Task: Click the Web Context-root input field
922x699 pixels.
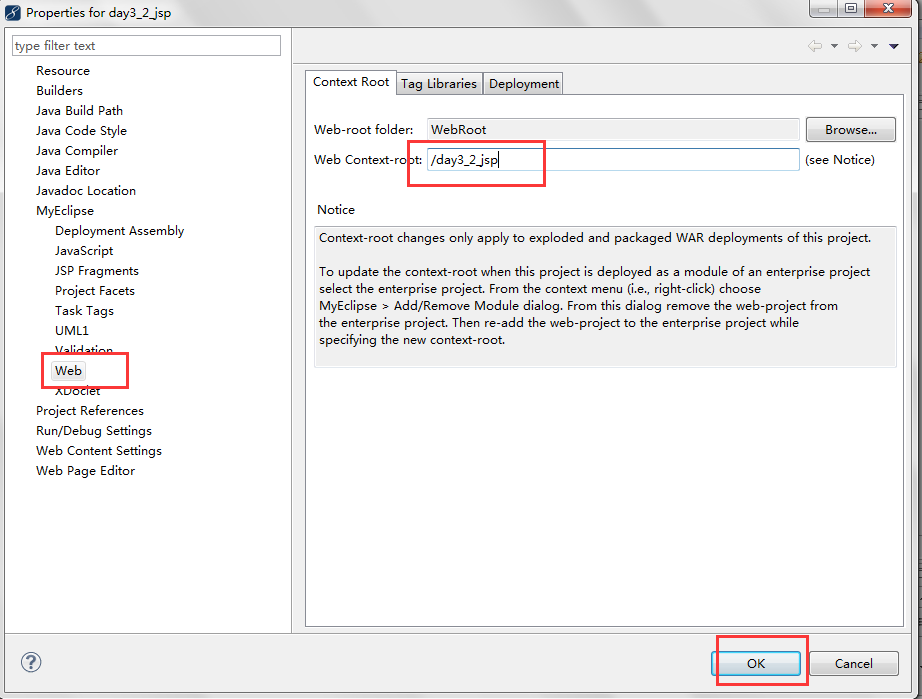Action: 613,159
